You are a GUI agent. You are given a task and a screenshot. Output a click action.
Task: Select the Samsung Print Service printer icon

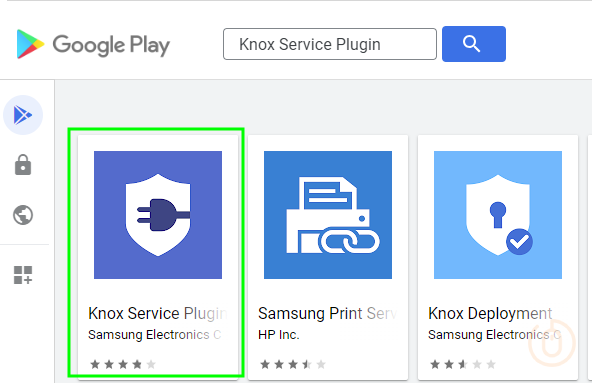[x=328, y=215]
